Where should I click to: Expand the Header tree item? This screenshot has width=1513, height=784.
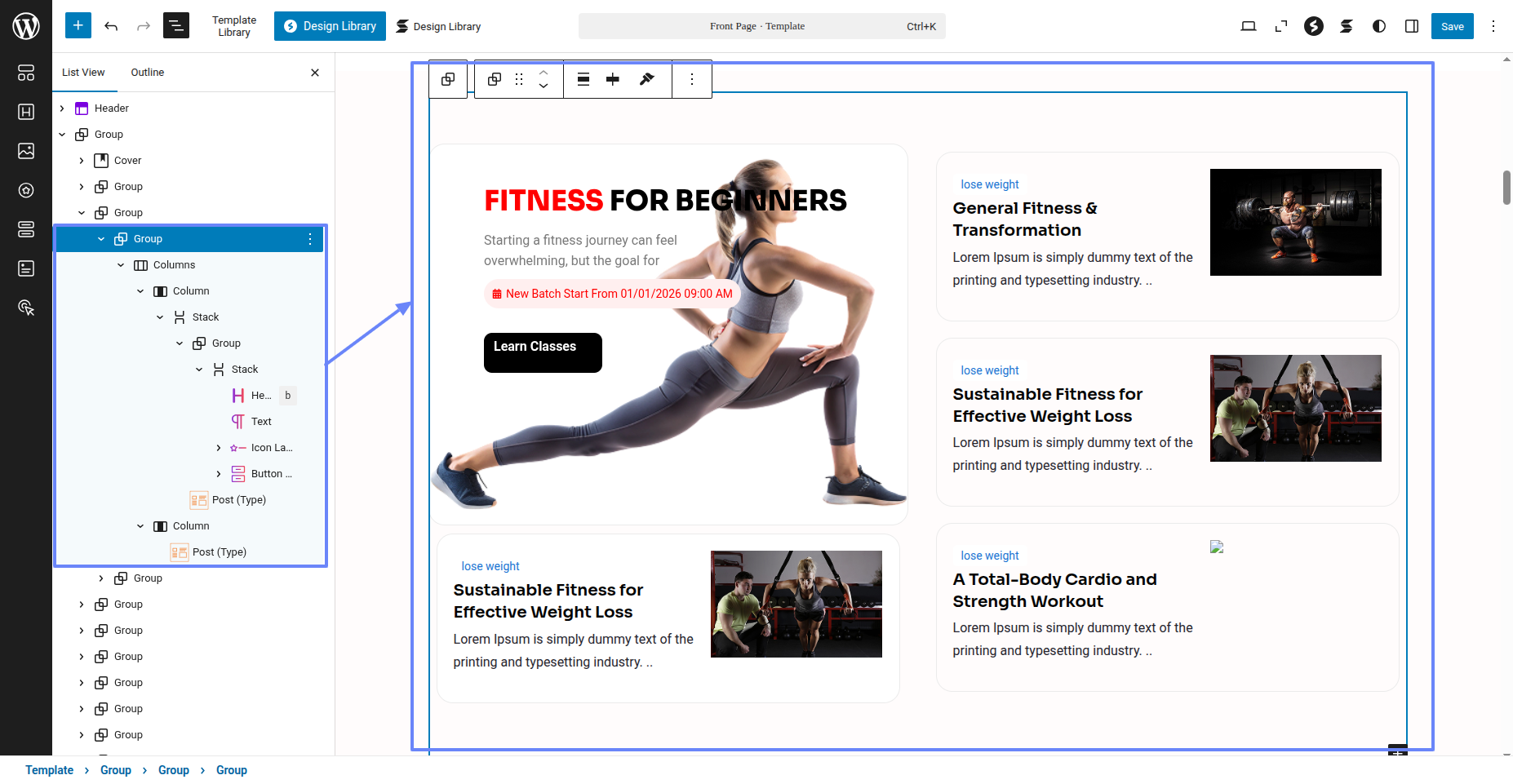(x=62, y=109)
